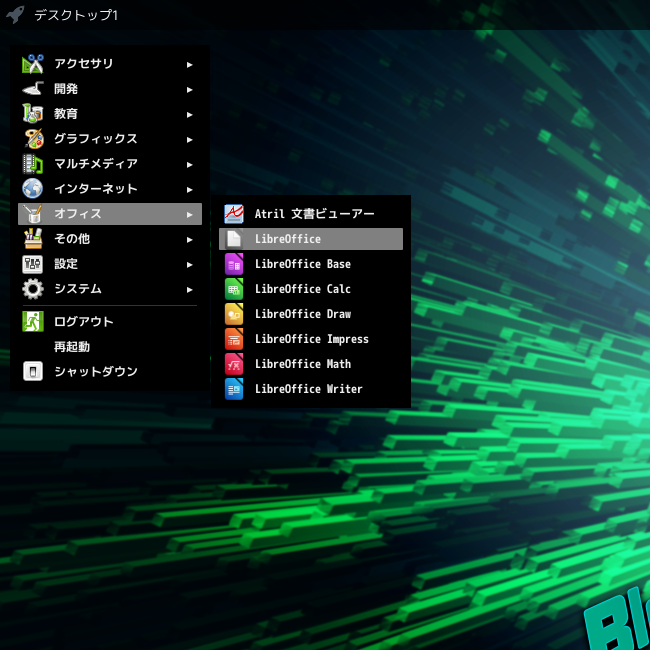Image resolution: width=650 pixels, height=650 pixels.
Task: Expand the マルチメディア submenu arrow
Action: point(190,165)
